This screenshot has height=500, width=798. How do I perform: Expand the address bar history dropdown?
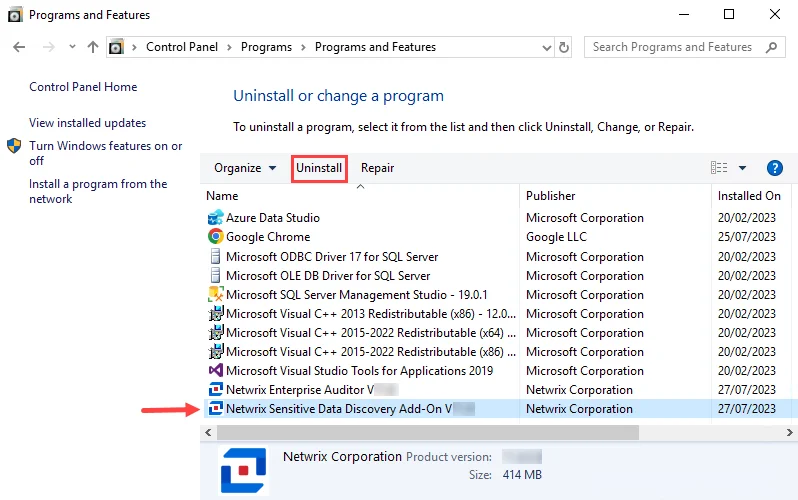coord(547,48)
